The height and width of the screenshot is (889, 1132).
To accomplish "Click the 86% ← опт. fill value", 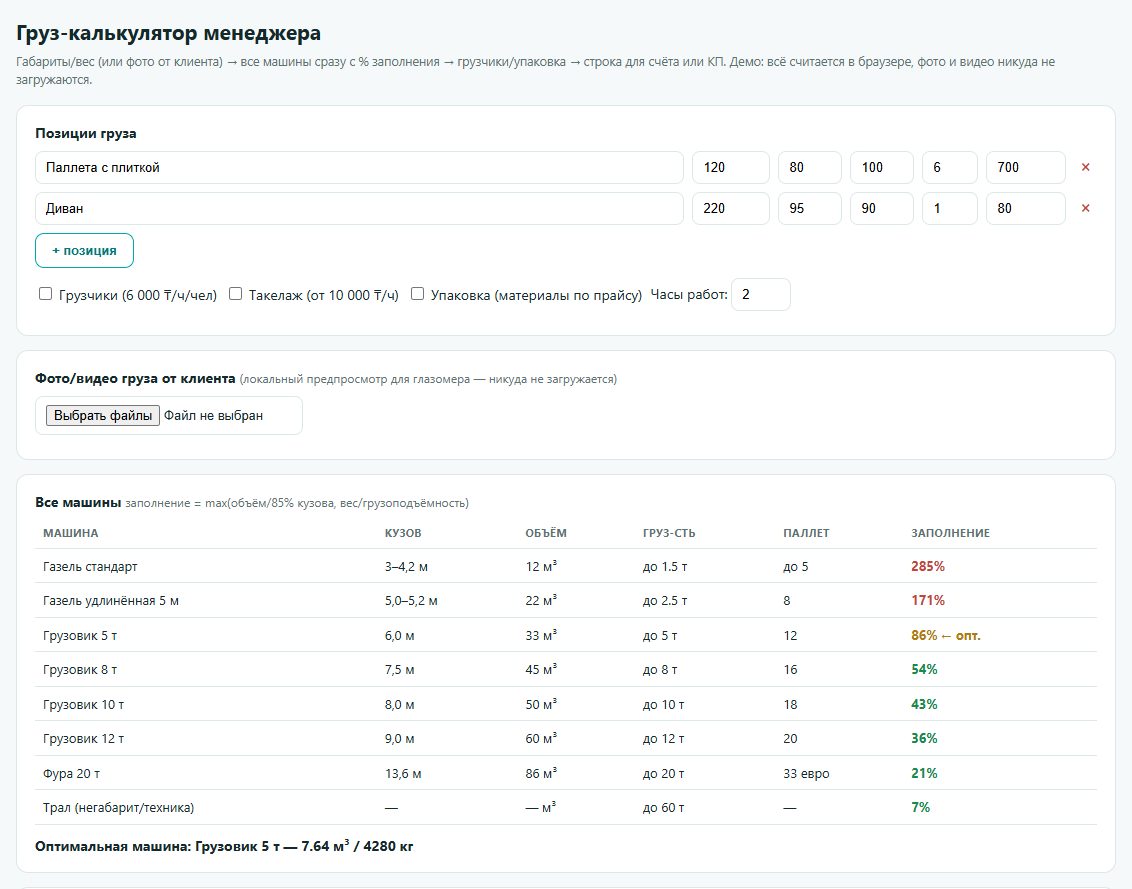I will click(946, 636).
